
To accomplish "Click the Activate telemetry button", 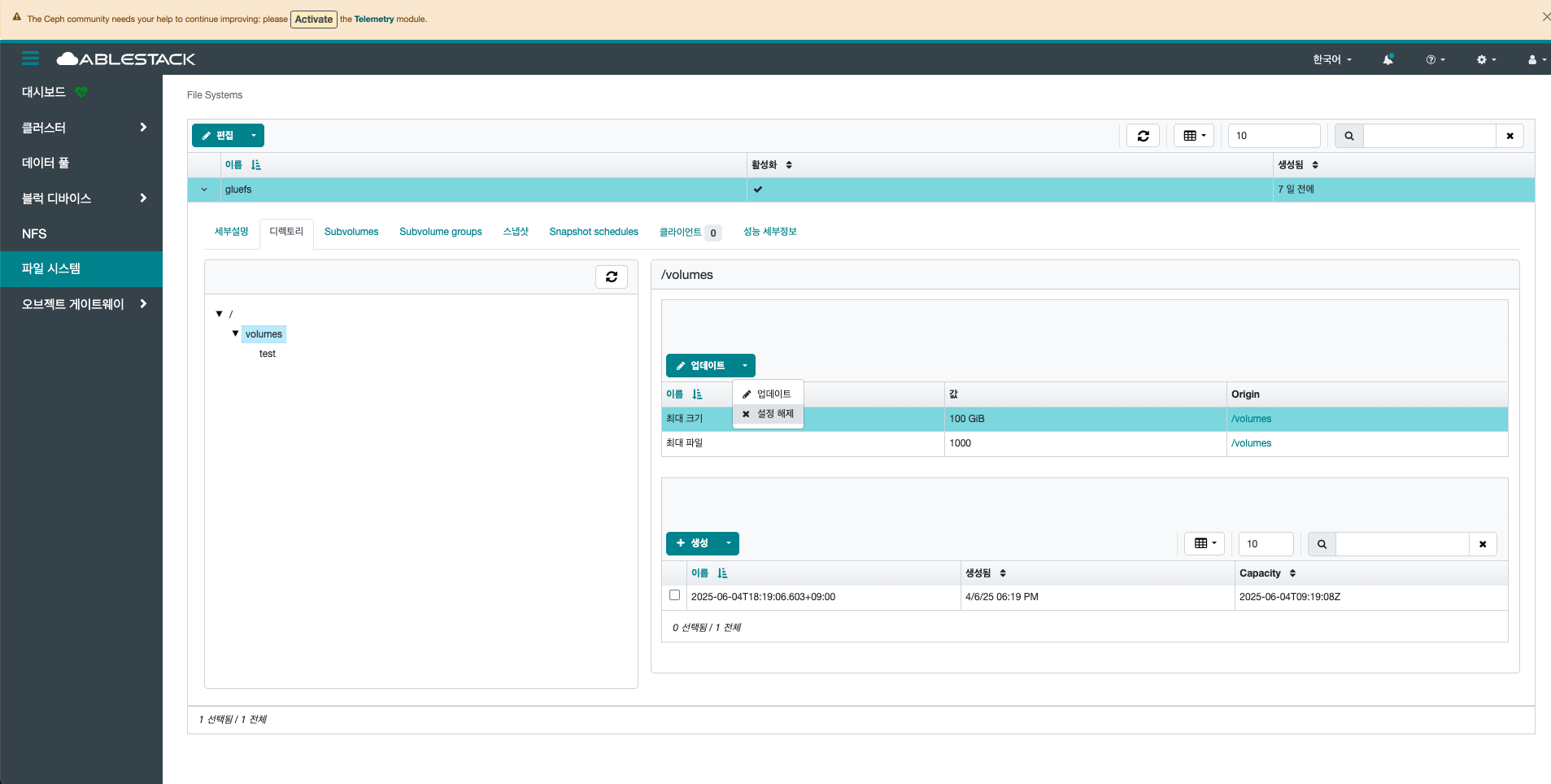I will tap(313, 20).
